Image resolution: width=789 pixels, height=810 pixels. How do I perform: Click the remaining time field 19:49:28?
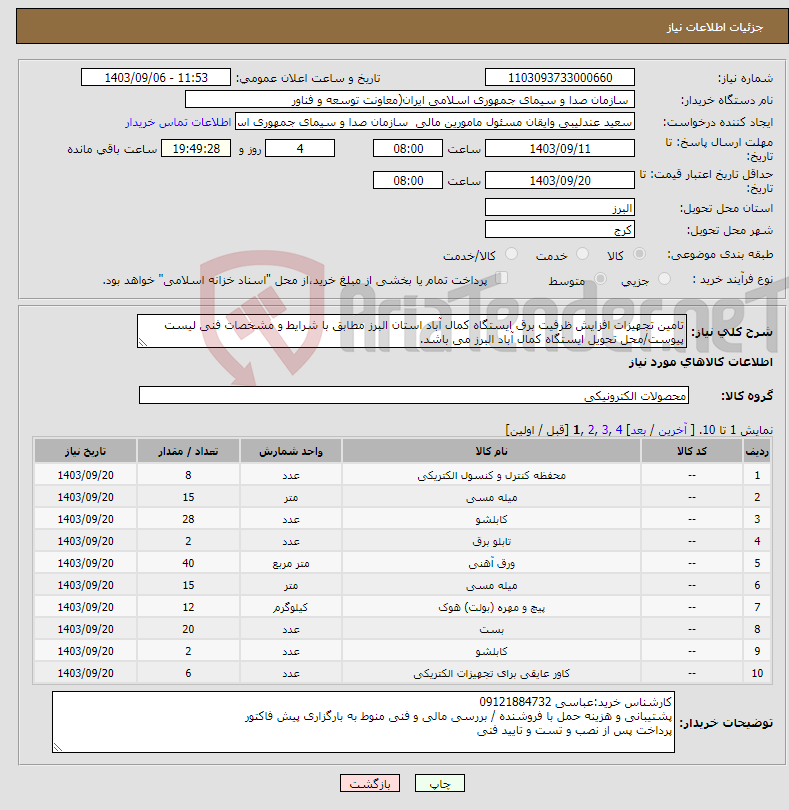pyautogui.click(x=196, y=149)
